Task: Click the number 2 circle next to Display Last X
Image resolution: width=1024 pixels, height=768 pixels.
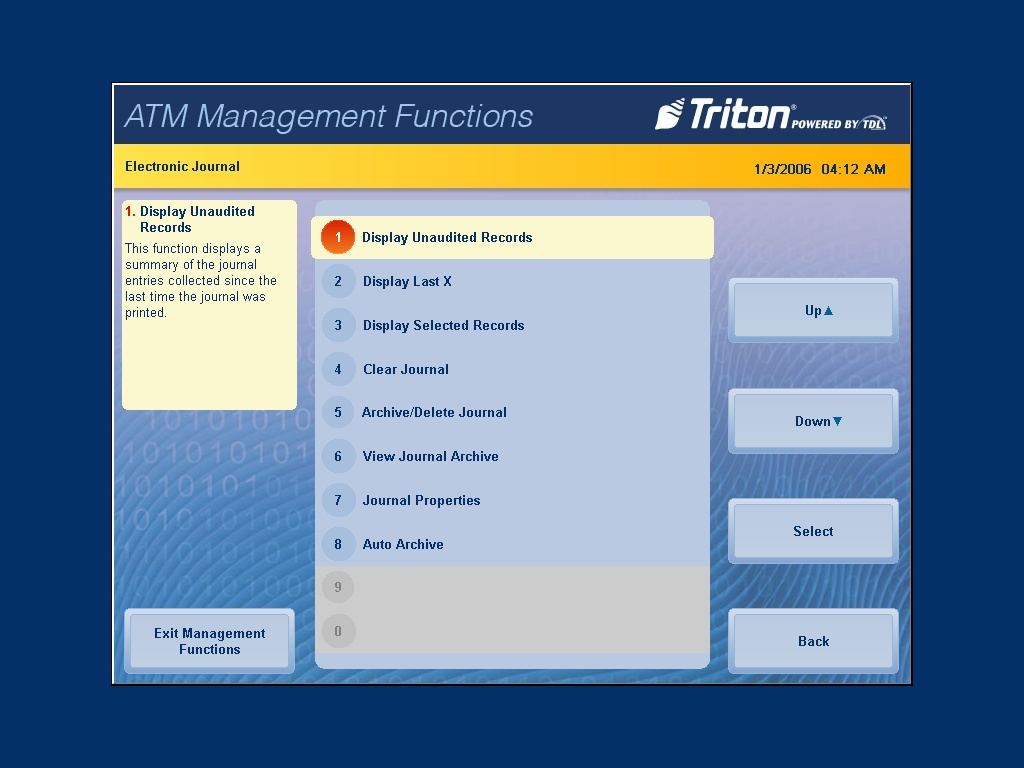Action: 338,281
